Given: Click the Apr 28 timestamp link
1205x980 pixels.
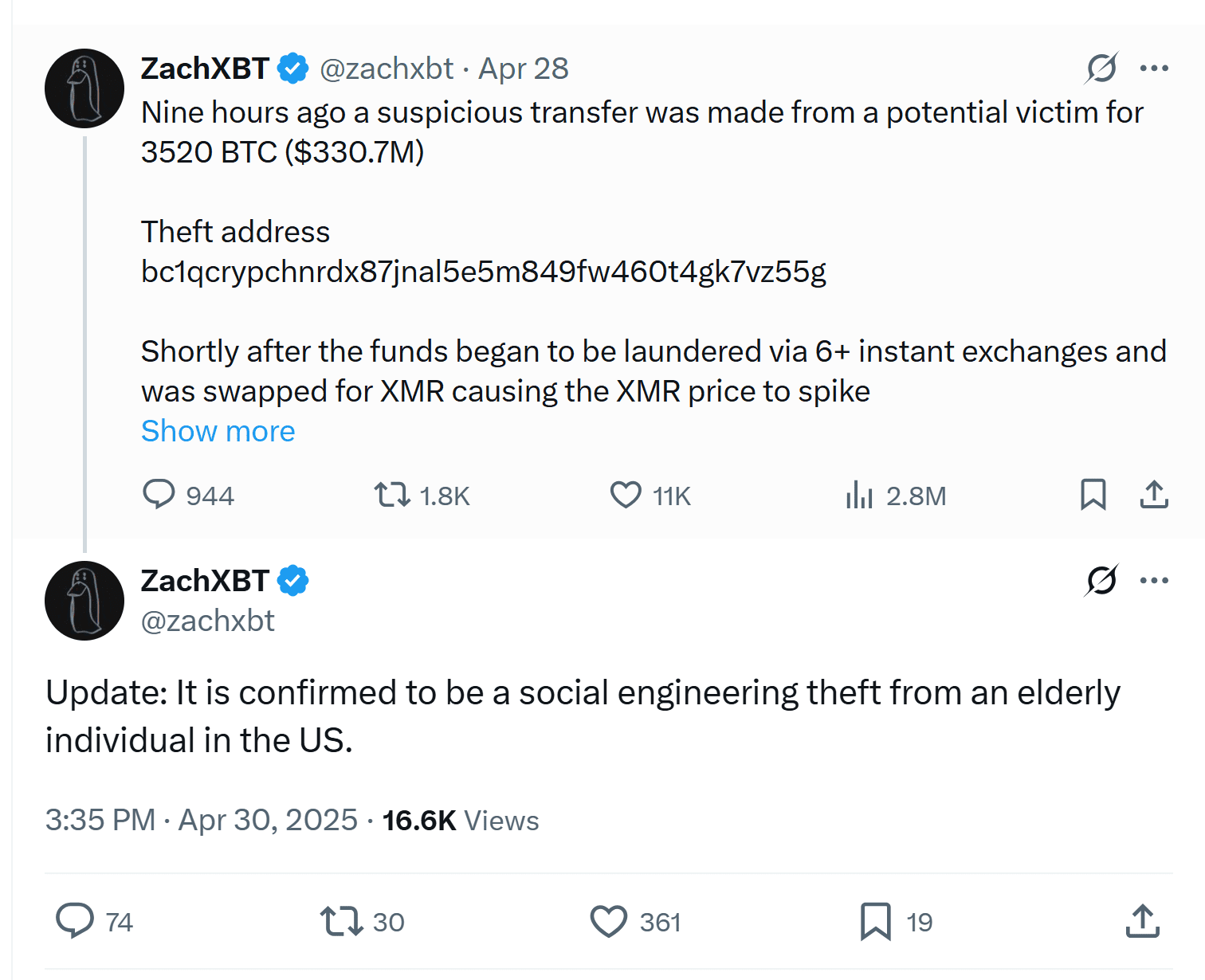Looking at the screenshot, I should tap(523, 68).
